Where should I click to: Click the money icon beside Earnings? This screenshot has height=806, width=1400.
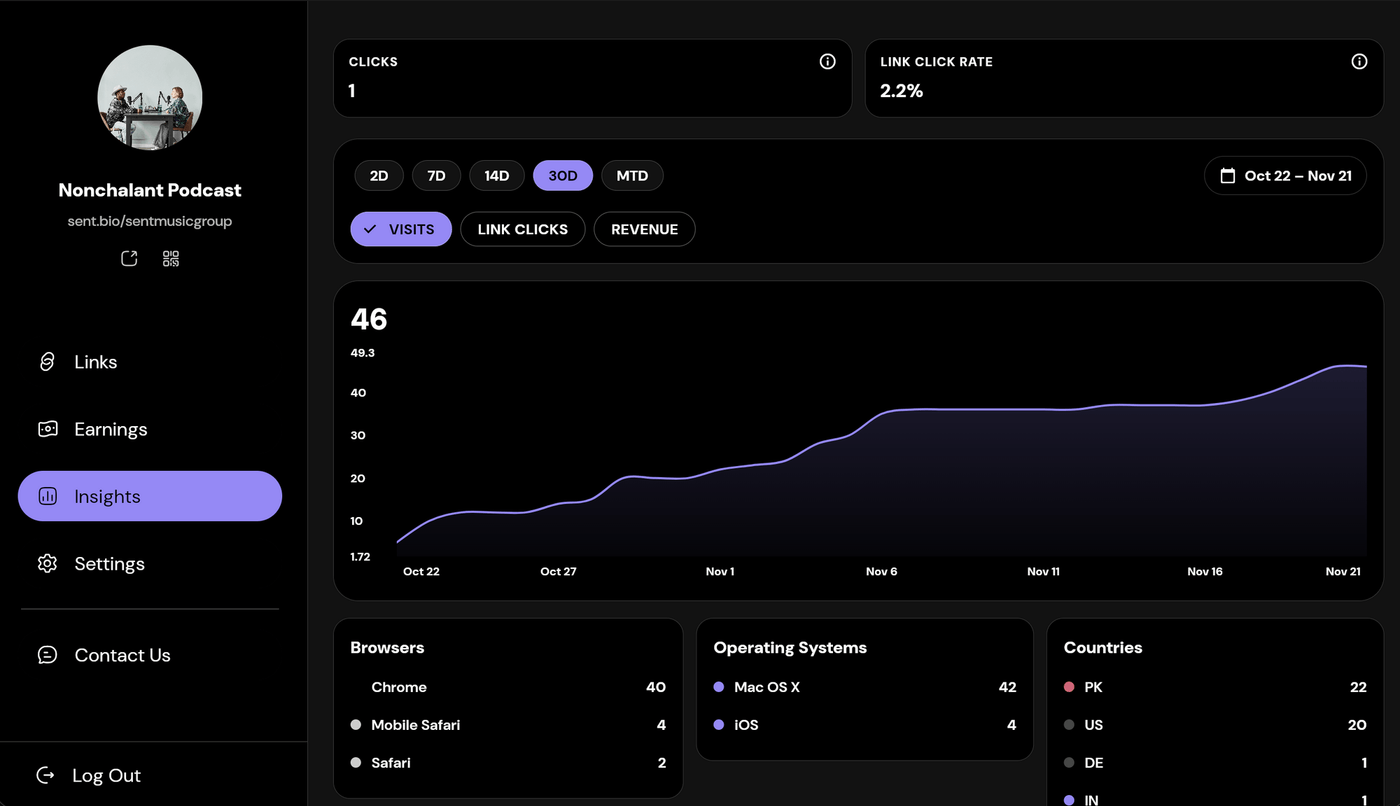pyautogui.click(x=47, y=429)
